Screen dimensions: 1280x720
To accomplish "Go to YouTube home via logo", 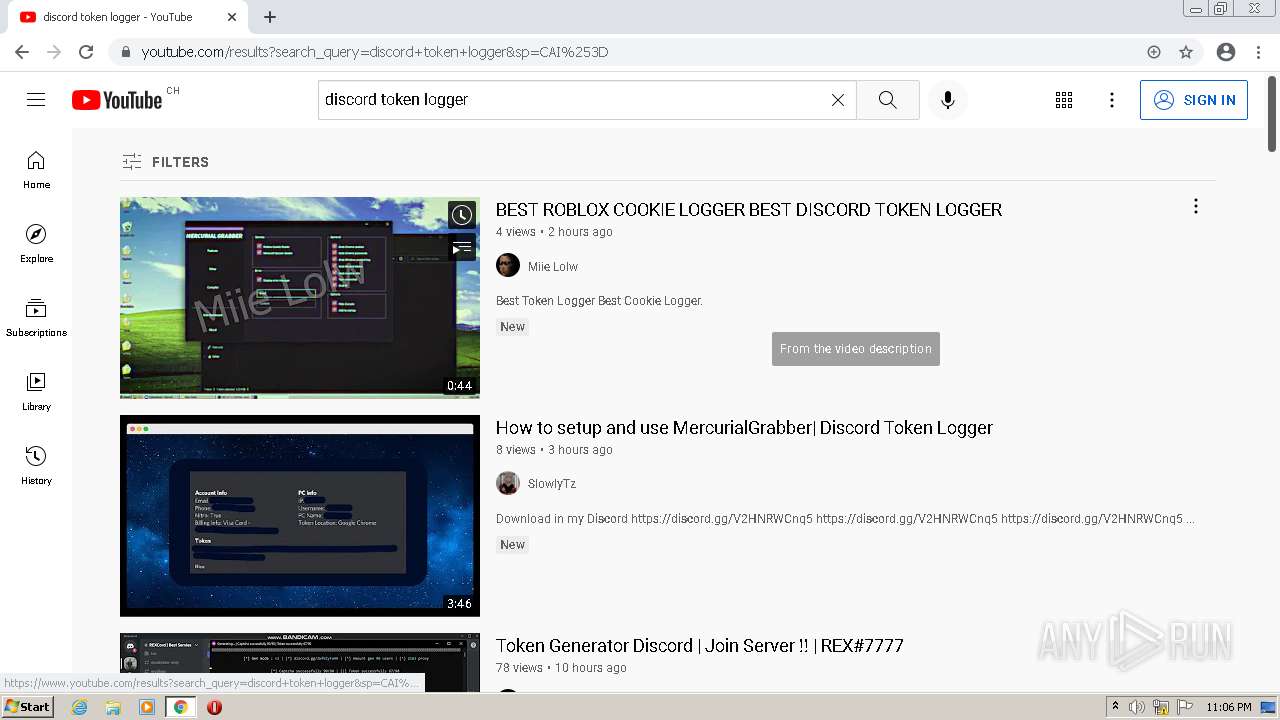I will pyautogui.click(x=117, y=100).
